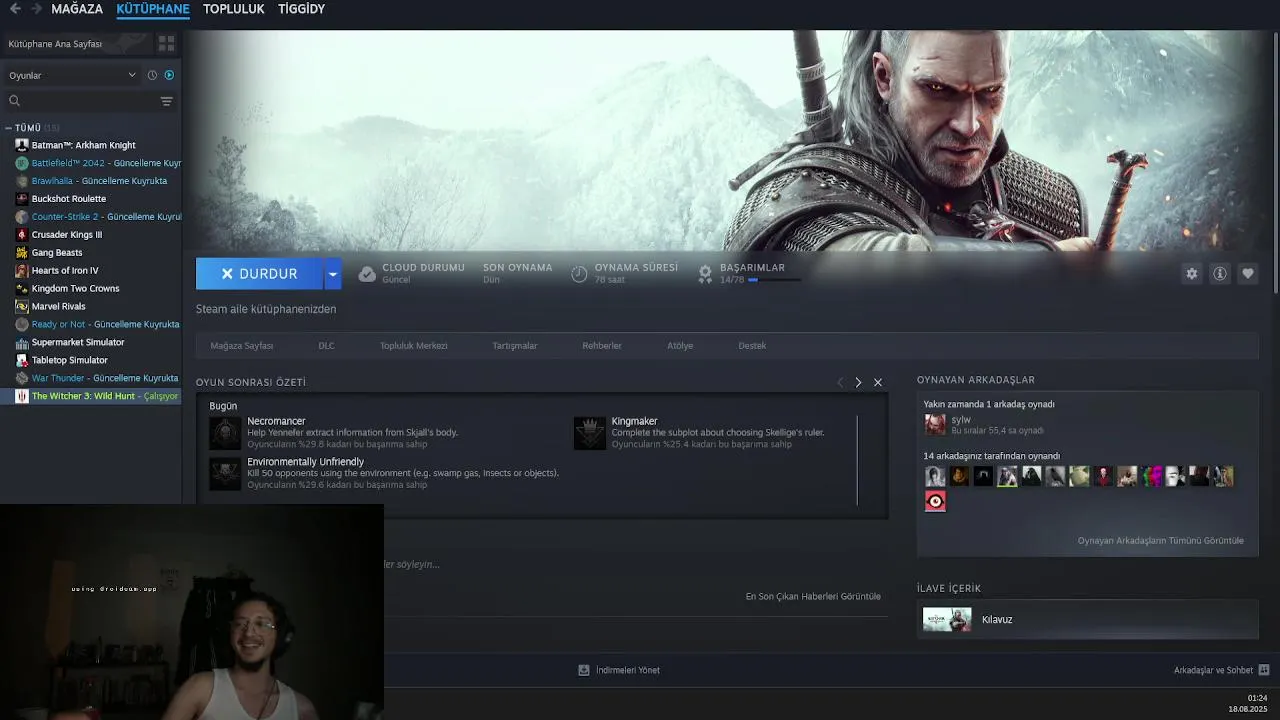This screenshot has width=1280, height=720.
Task: Open friend sylw's avatar
Action: (935, 425)
